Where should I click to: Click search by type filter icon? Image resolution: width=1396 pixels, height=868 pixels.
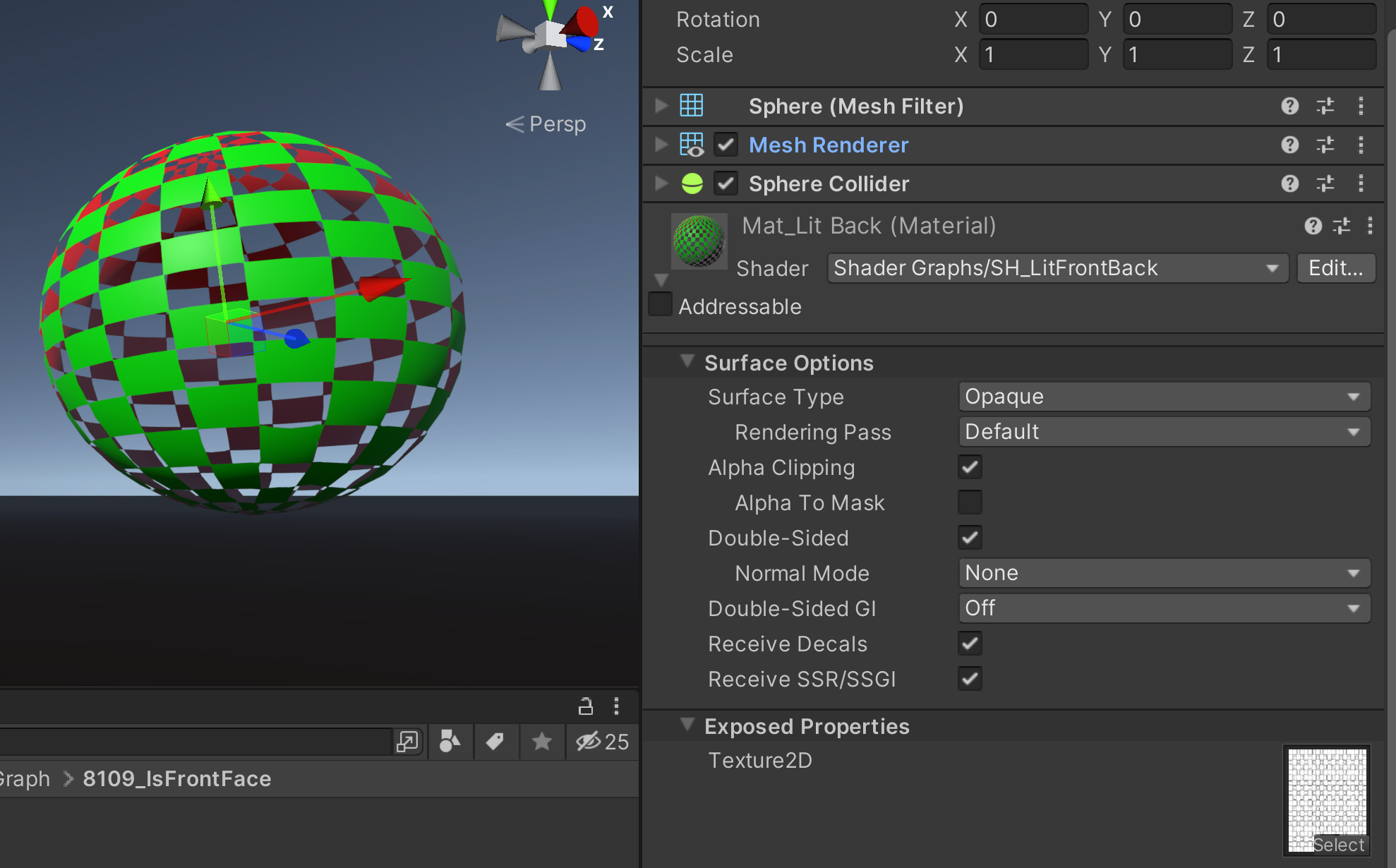tap(450, 742)
